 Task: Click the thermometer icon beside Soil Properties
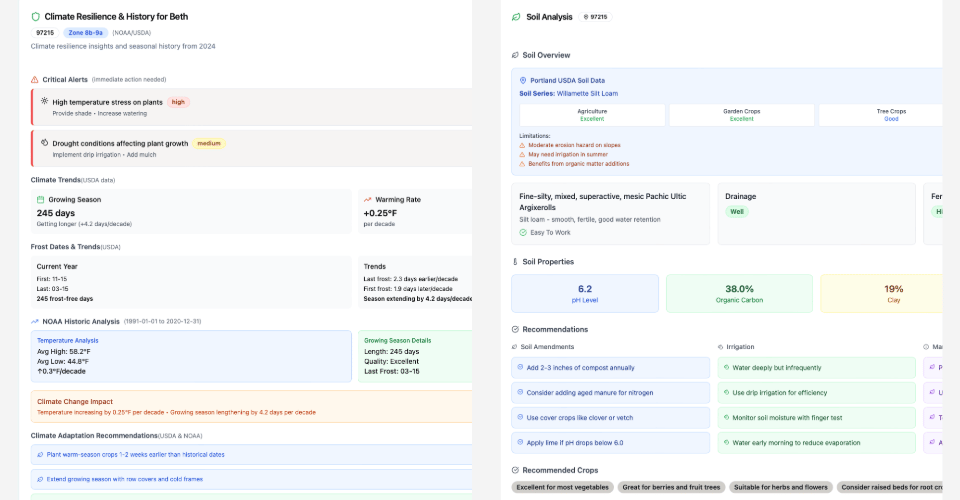pyautogui.click(x=515, y=261)
